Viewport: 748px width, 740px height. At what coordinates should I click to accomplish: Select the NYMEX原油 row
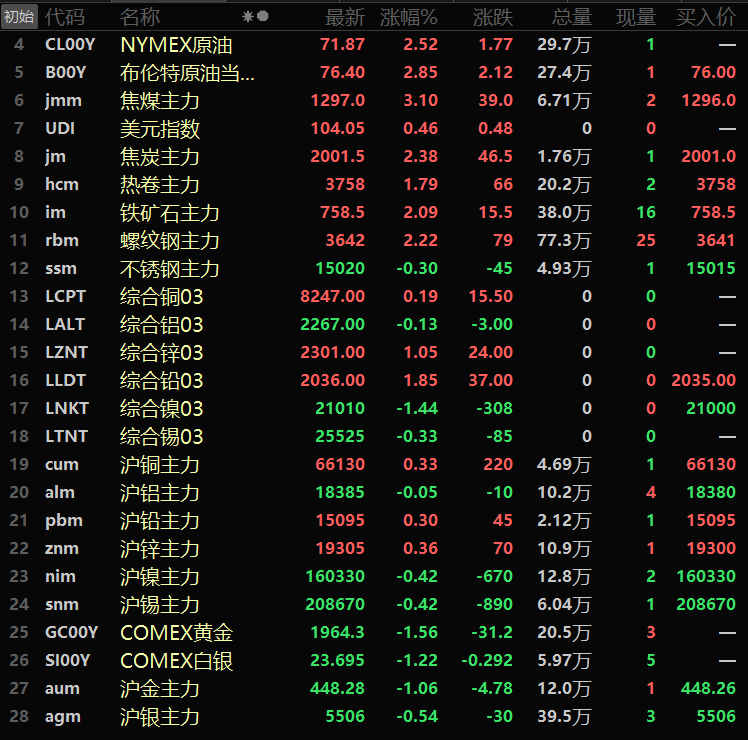pyautogui.click(x=177, y=45)
